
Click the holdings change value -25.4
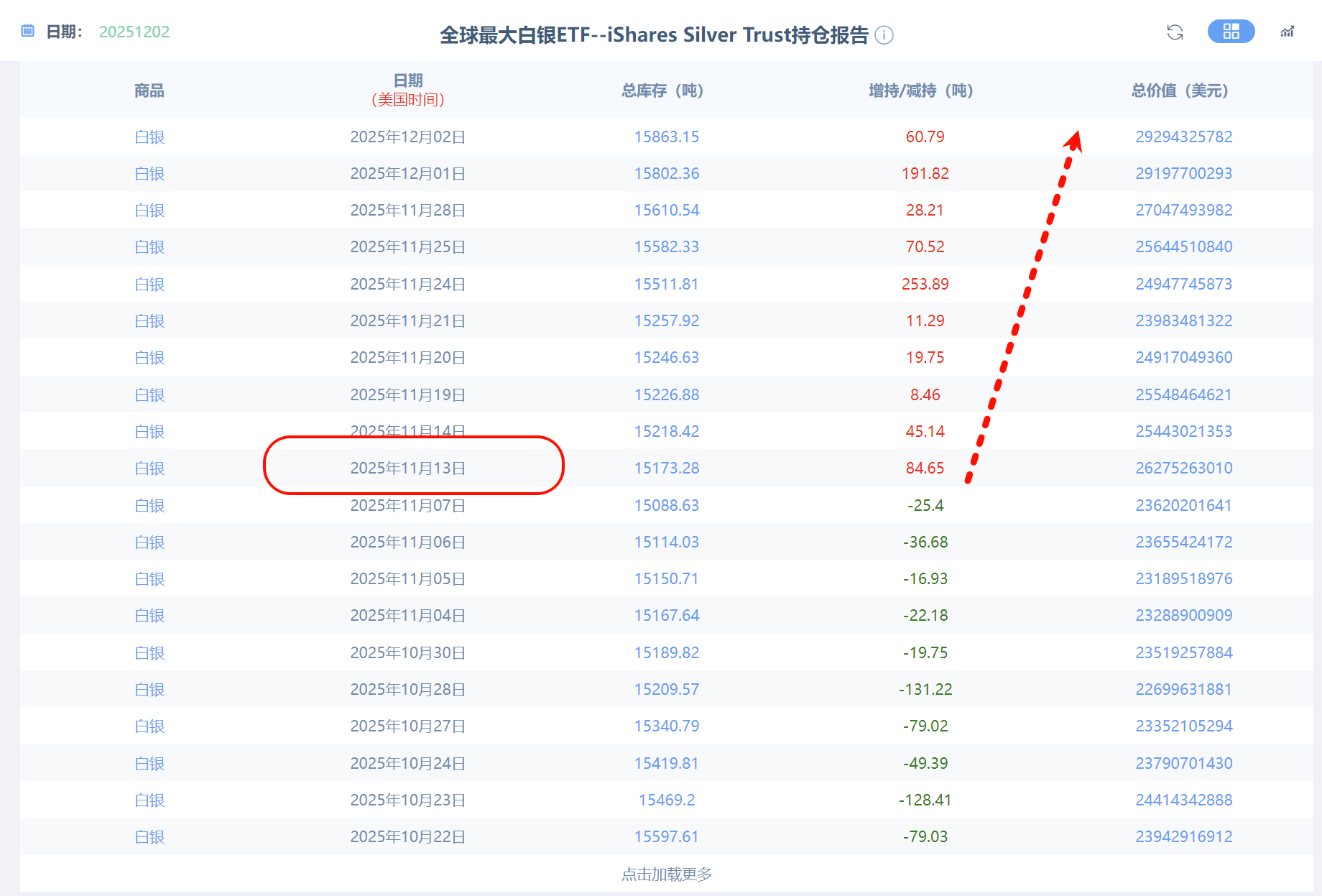(925, 505)
